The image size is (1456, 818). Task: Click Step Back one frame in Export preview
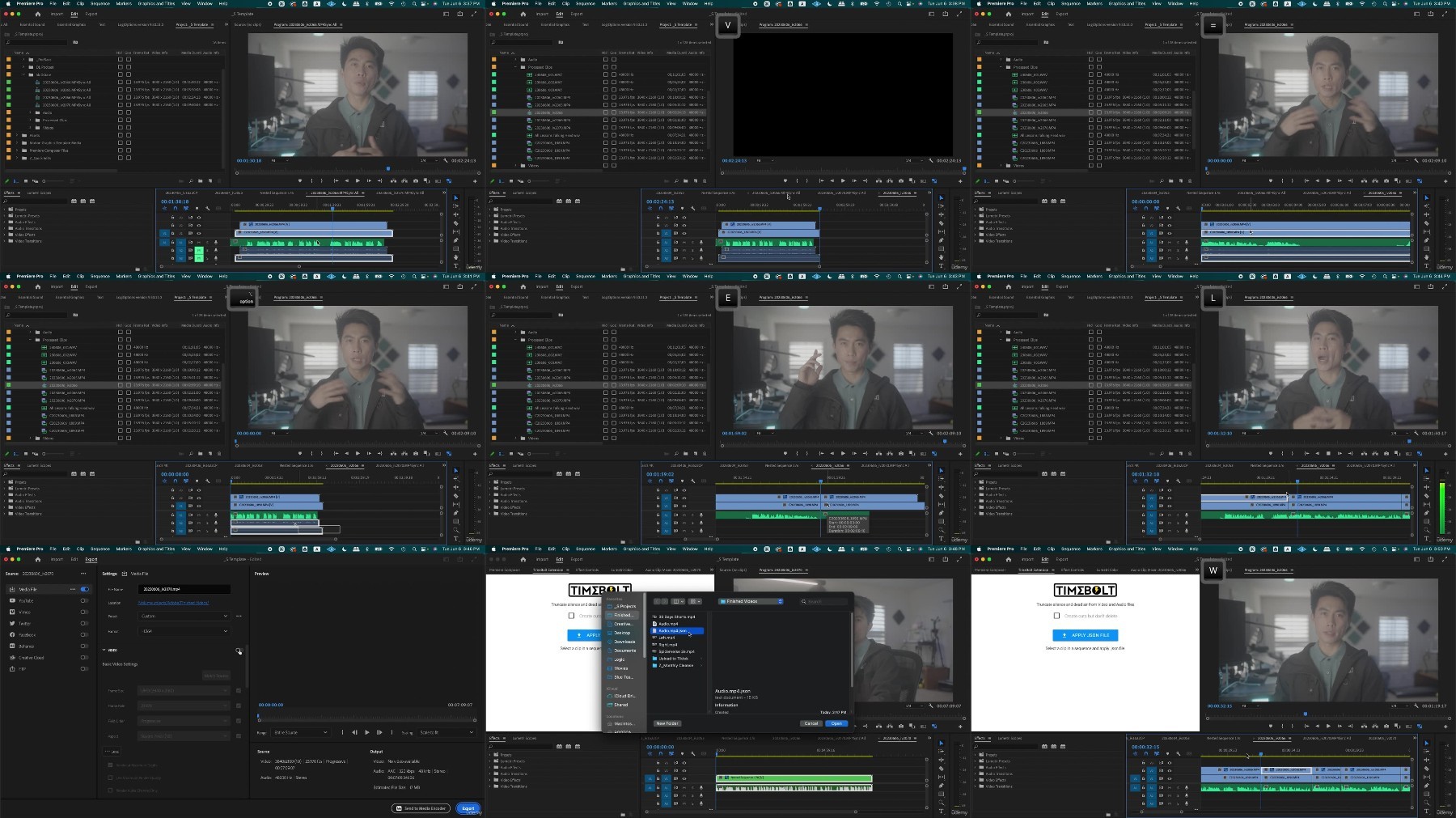pyautogui.click(x=354, y=732)
